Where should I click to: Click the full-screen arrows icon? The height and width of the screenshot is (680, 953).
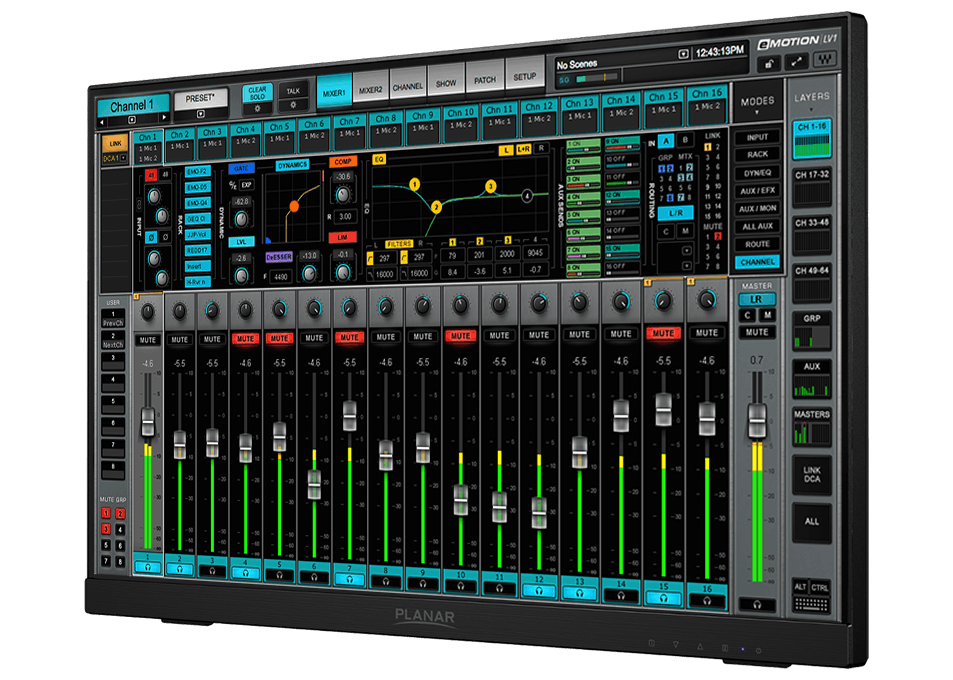[x=797, y=62]
